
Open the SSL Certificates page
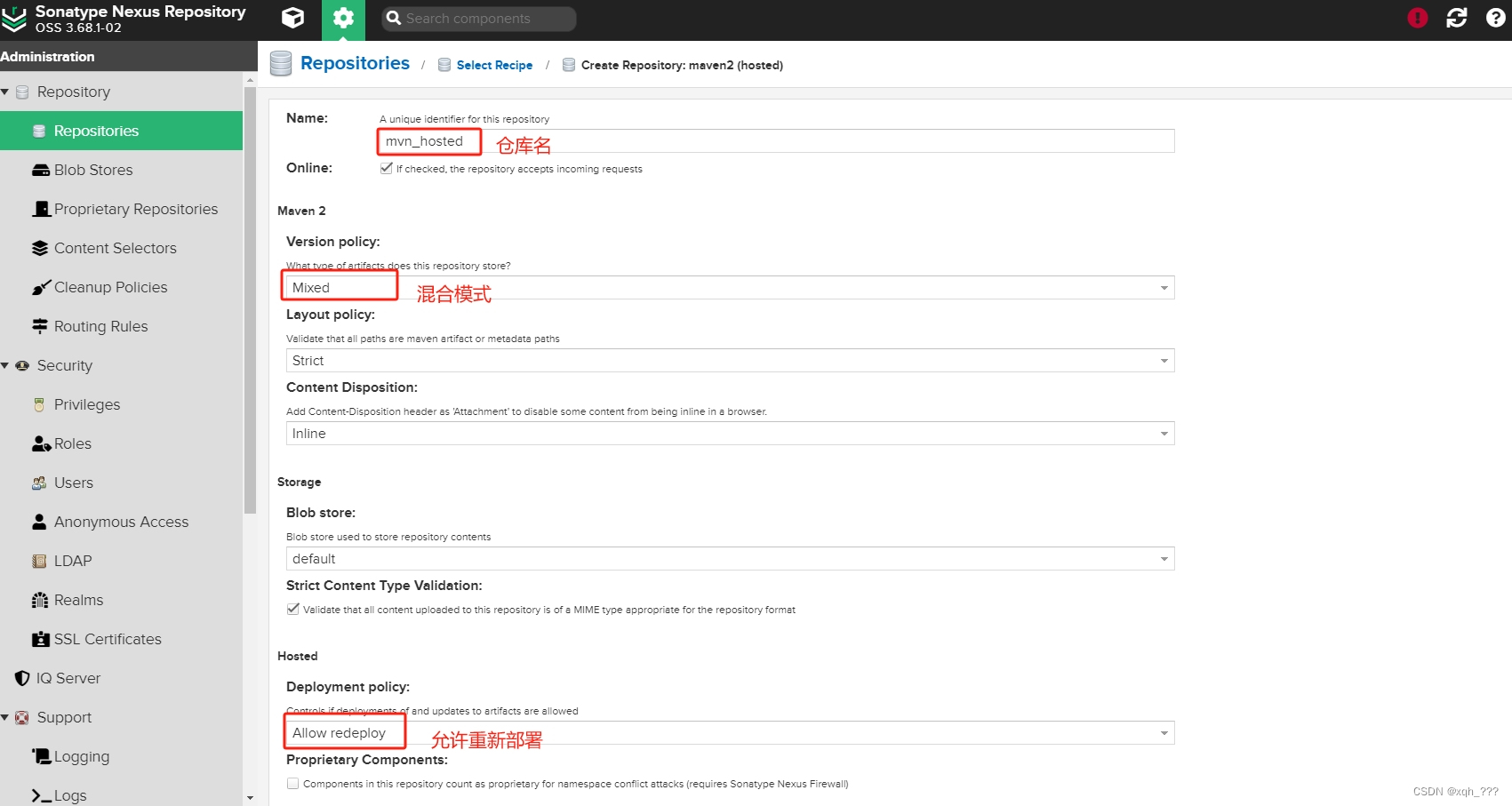tap(121, 639)
